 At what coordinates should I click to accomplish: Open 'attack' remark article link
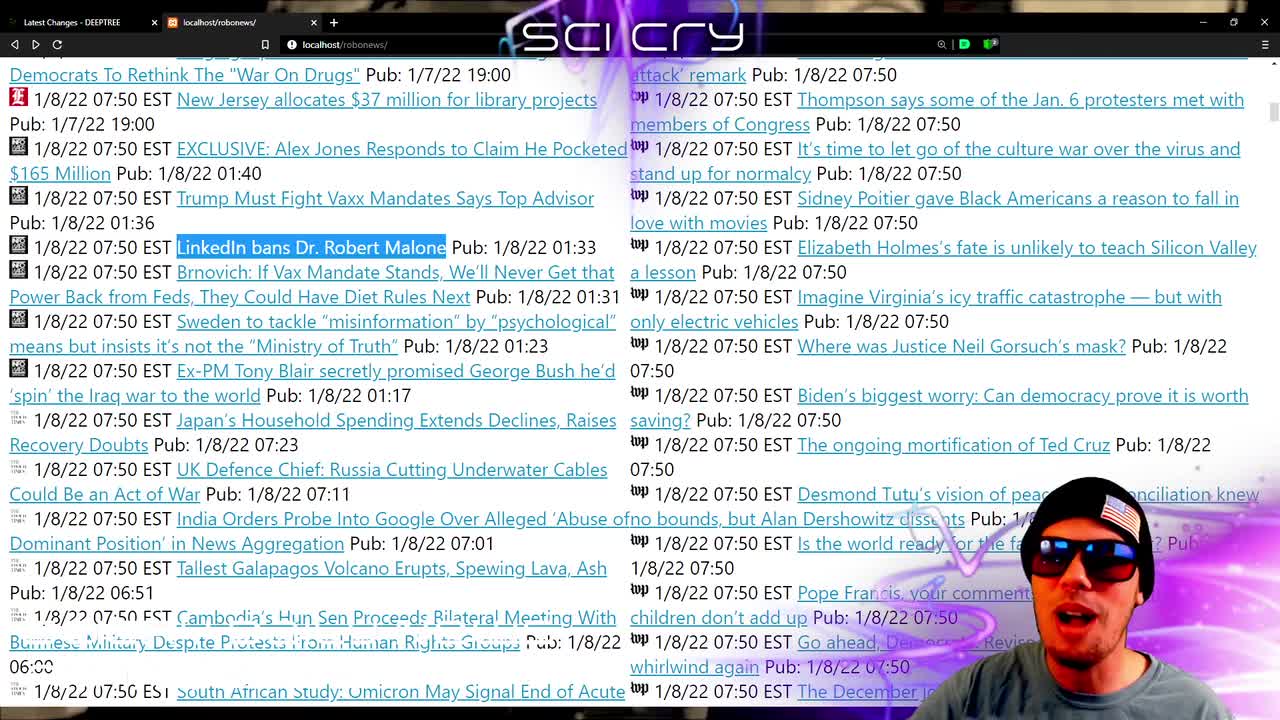coord(688,75)
